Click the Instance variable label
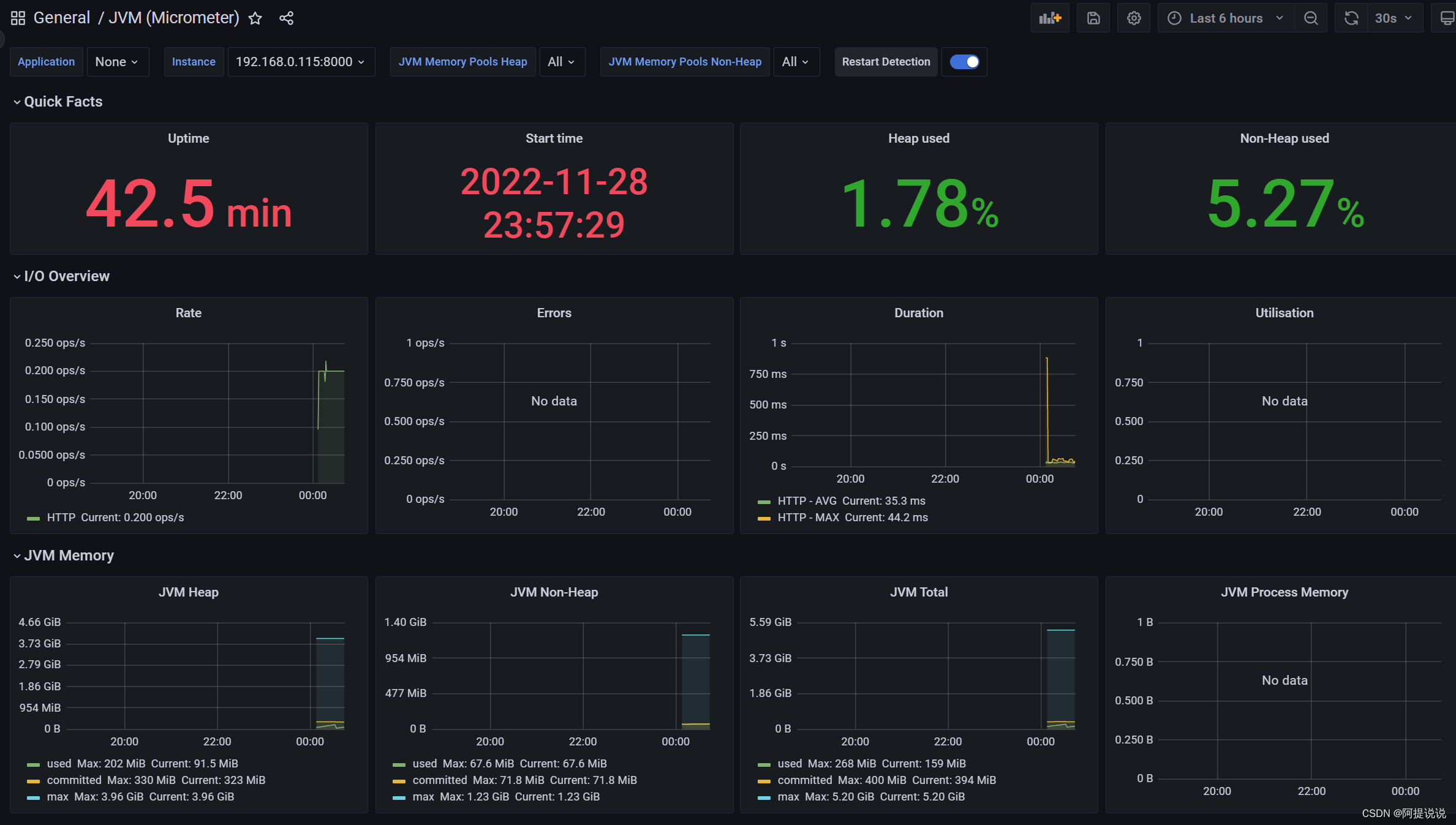This screenshot has width=1456, height=825. (x=194, y=62)
